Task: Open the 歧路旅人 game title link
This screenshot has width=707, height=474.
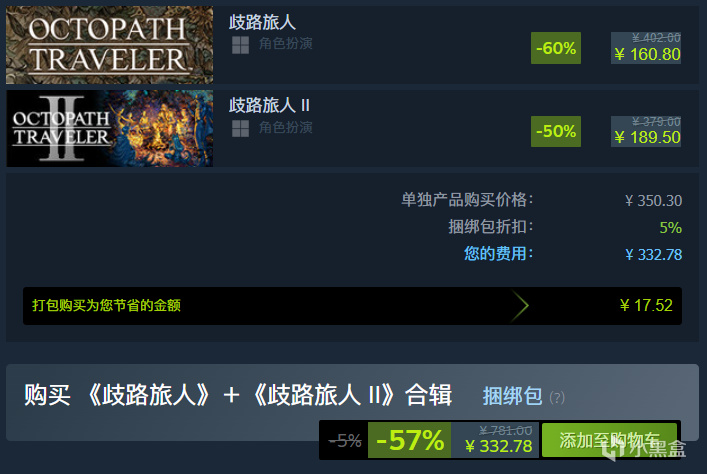Action: pos(262,22)
